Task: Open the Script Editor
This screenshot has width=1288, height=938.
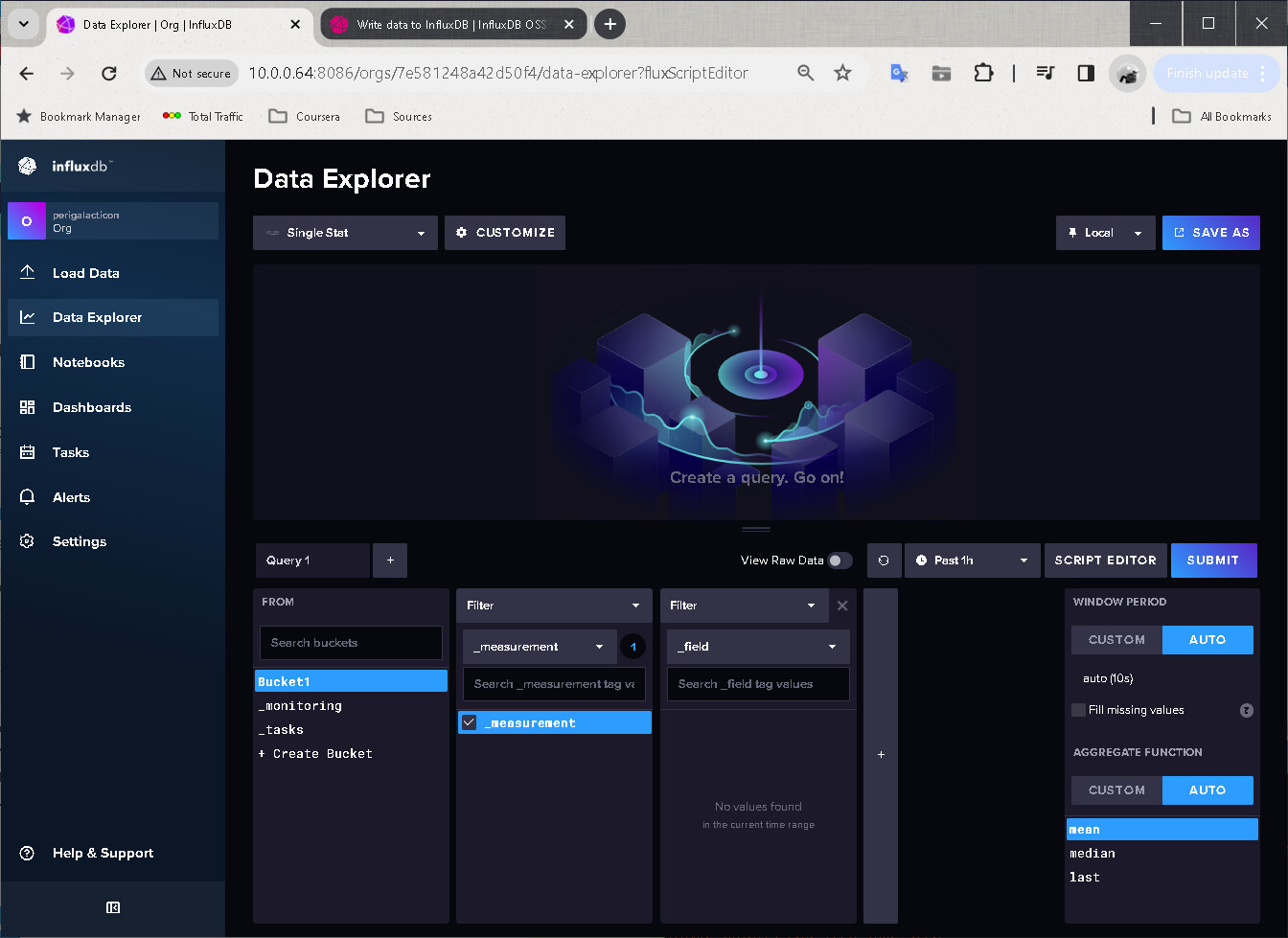Action: [1105, 561]
